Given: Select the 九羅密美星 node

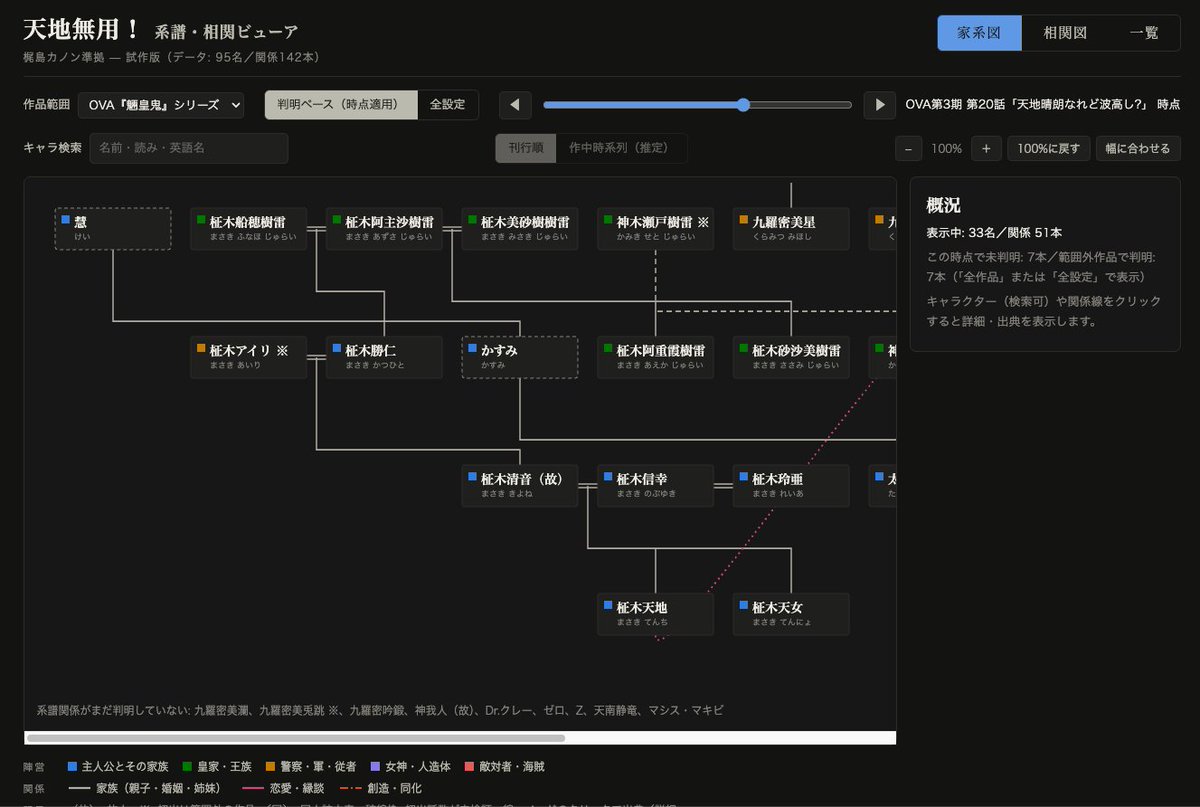Looking at the screenshot, I should 791,229.
